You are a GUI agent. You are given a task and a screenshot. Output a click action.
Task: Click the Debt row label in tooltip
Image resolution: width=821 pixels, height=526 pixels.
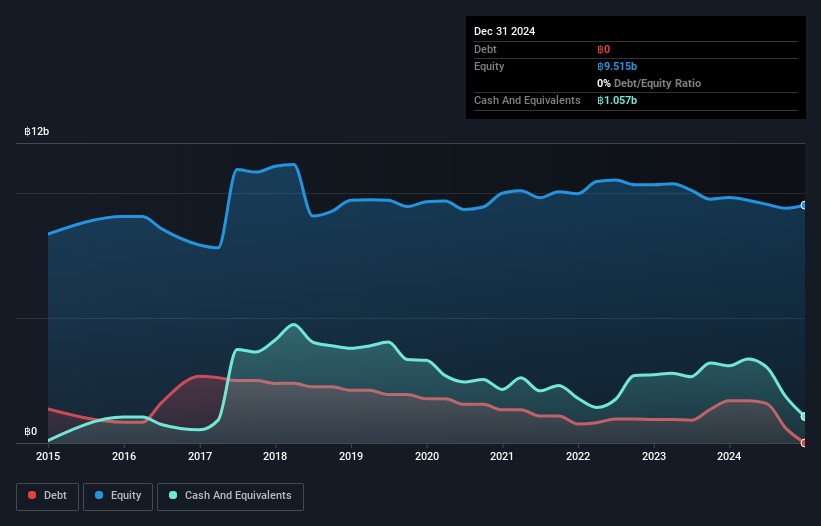click(486, 49)
